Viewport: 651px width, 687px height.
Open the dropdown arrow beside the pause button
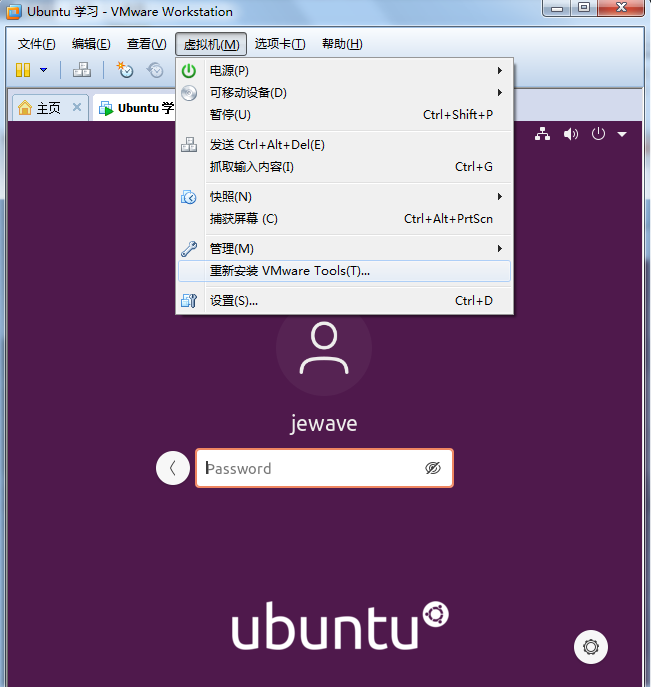tap(43, 70)
